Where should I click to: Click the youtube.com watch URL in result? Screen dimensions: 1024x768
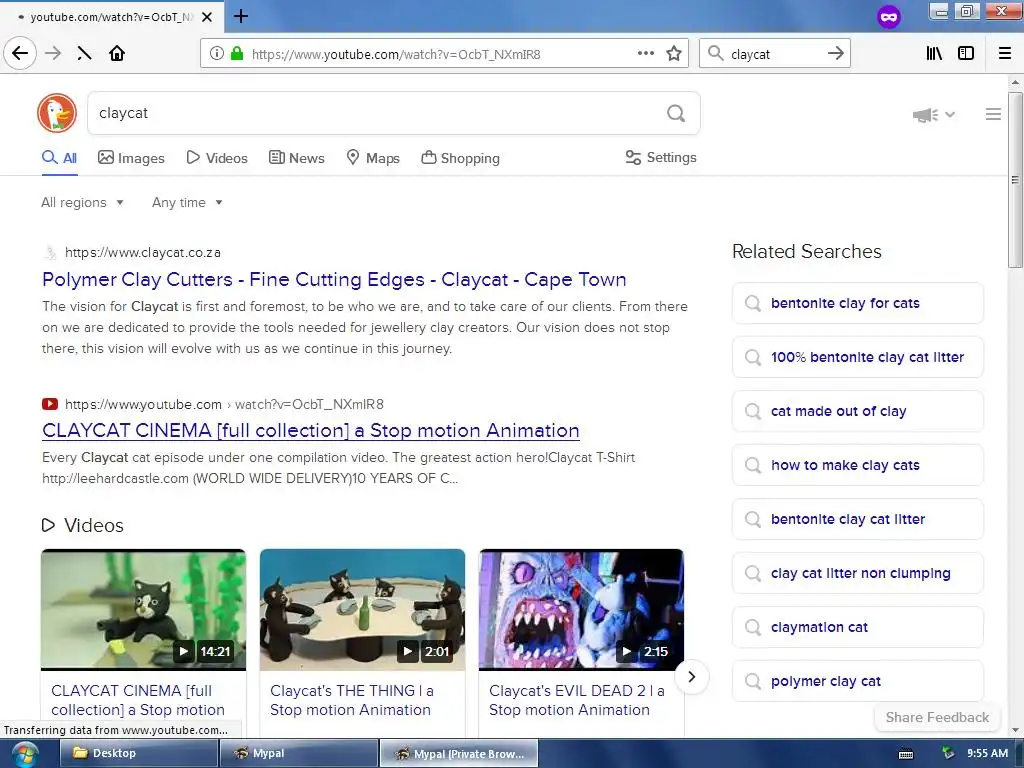[x=224, y=404]
